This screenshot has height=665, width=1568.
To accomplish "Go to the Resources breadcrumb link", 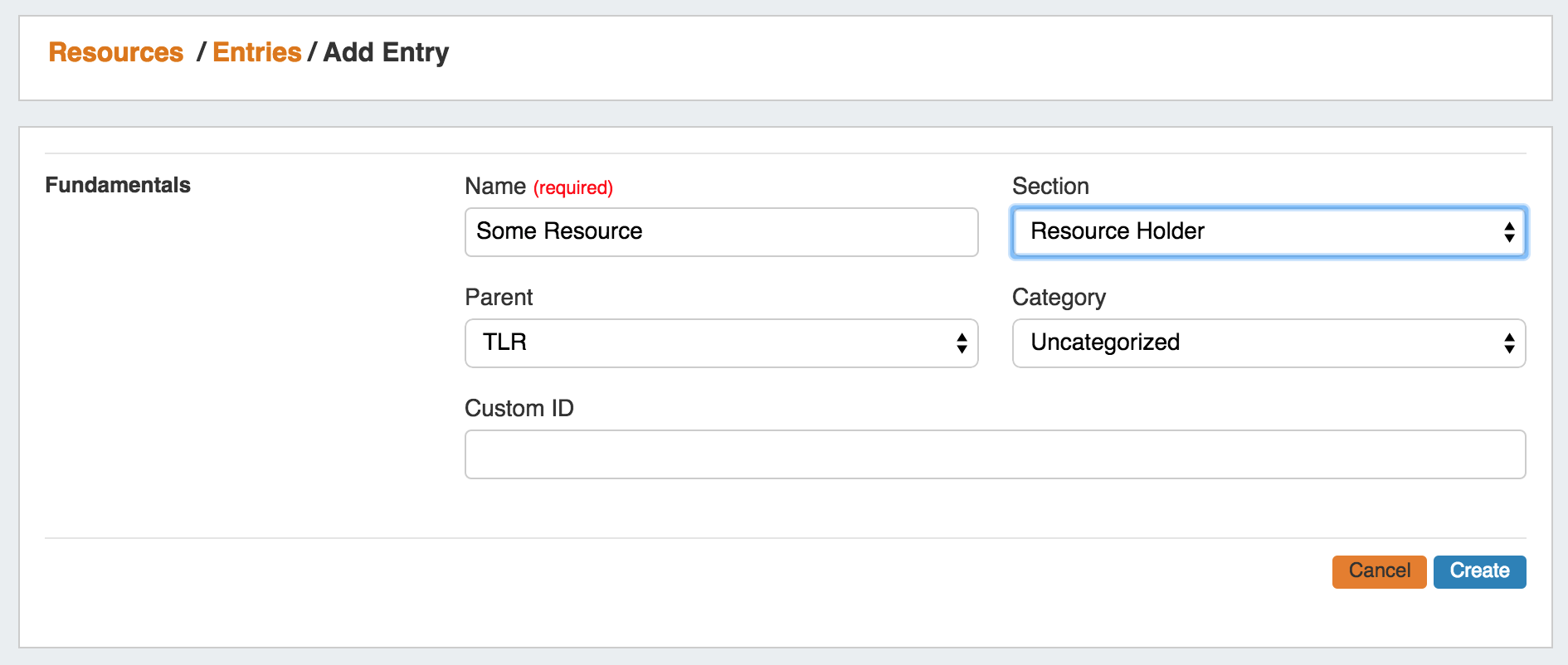I will [x=115, y=52].
